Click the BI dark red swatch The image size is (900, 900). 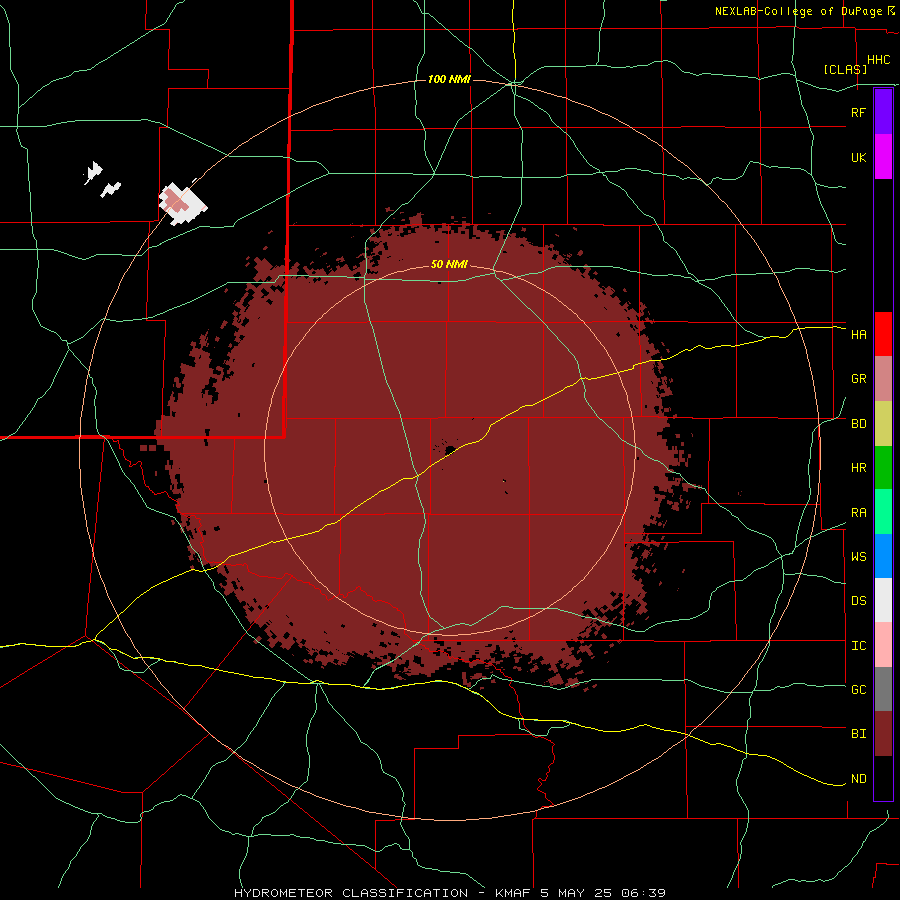coord(883,734)
